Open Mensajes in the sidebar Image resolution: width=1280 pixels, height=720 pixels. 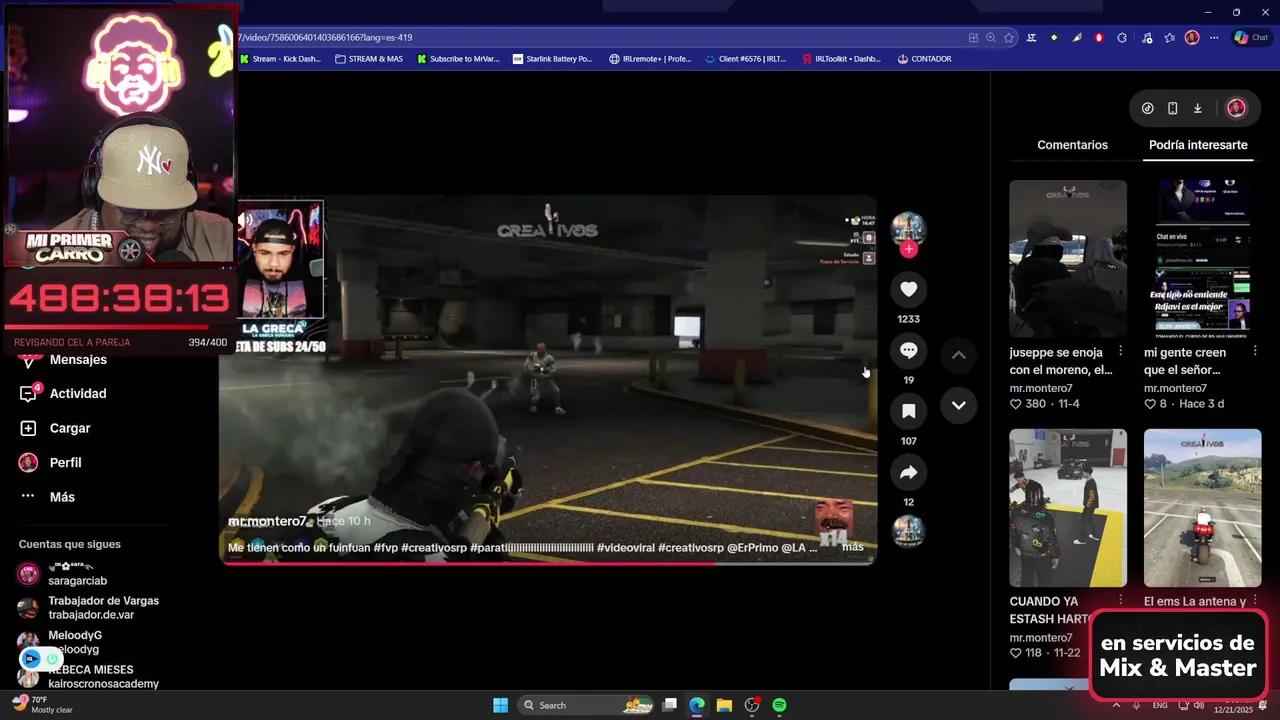78,360
